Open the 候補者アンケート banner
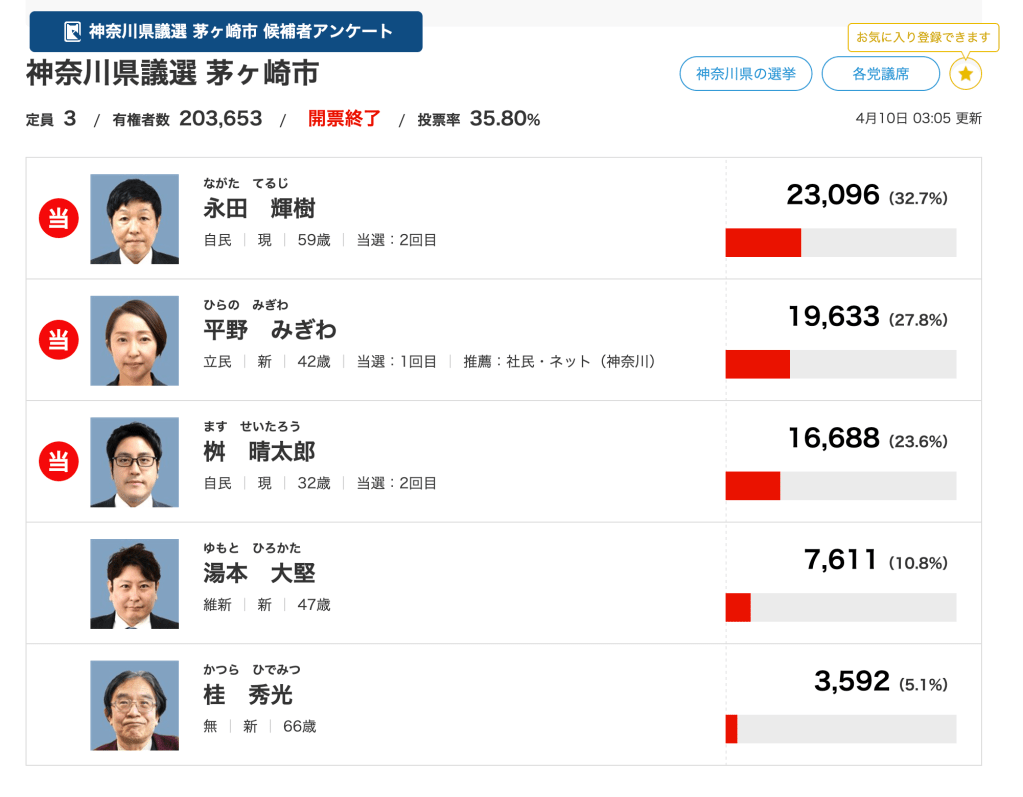 pos(226,32)
